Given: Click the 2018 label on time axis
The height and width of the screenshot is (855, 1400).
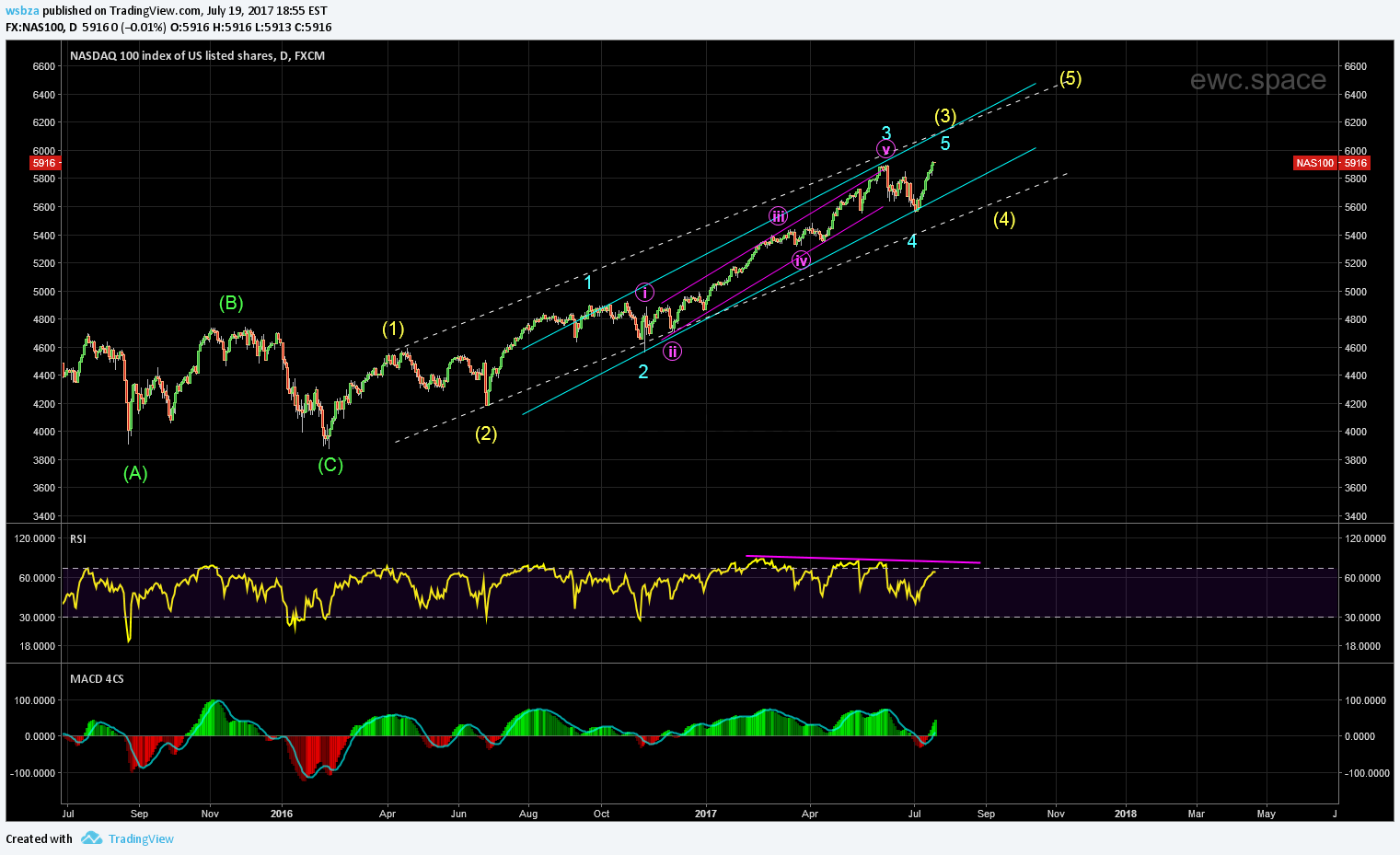Looking at the screenshot, I should tap(1125, 814).
